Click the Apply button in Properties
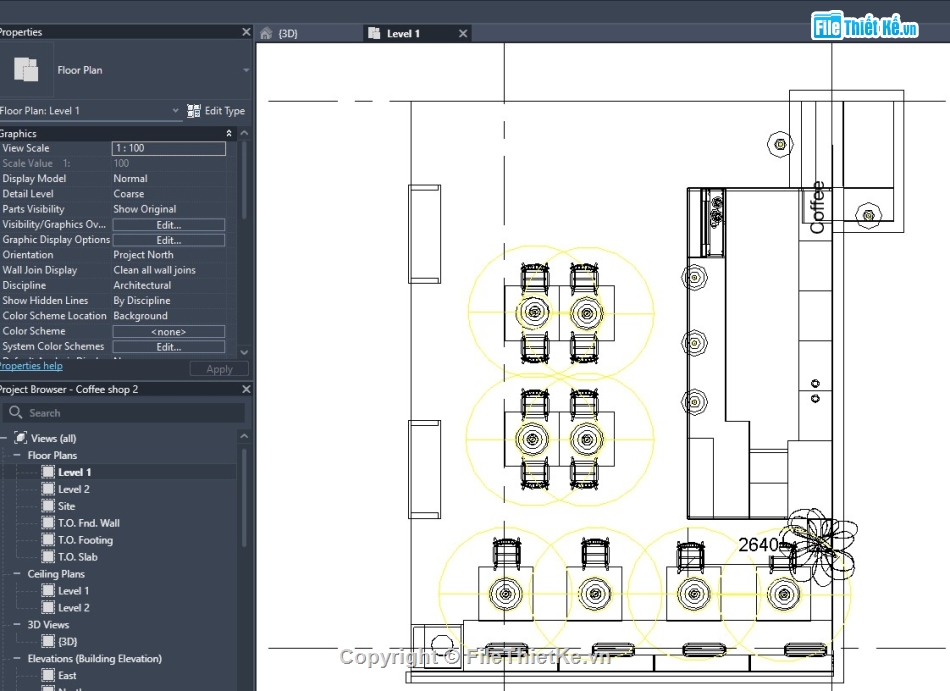This screenshot has height=691, width=950. pos(219,368)
